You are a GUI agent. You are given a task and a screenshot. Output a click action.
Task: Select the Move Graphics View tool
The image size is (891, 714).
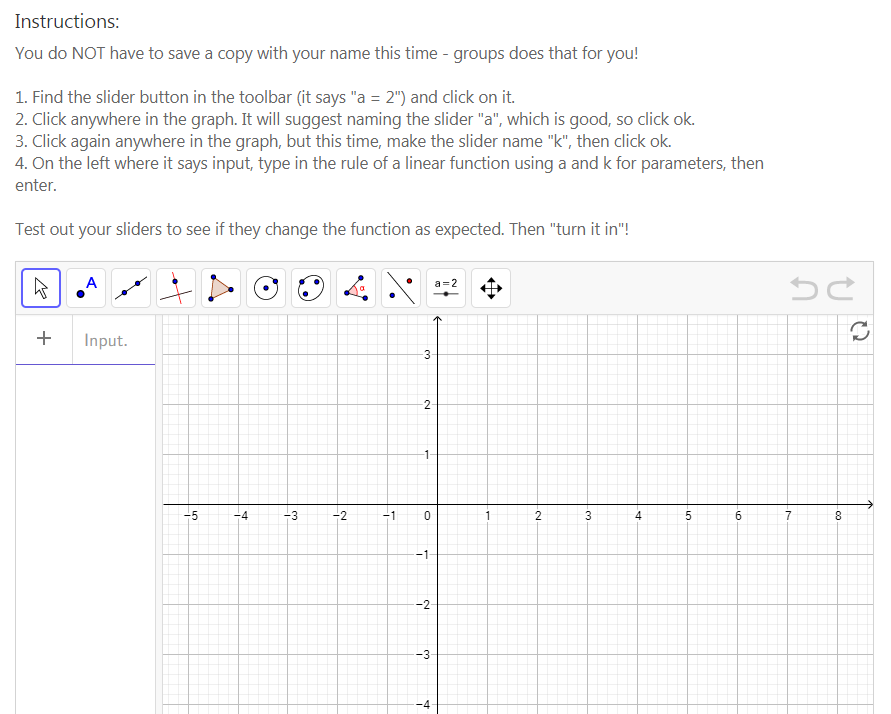tap(491, 288)
